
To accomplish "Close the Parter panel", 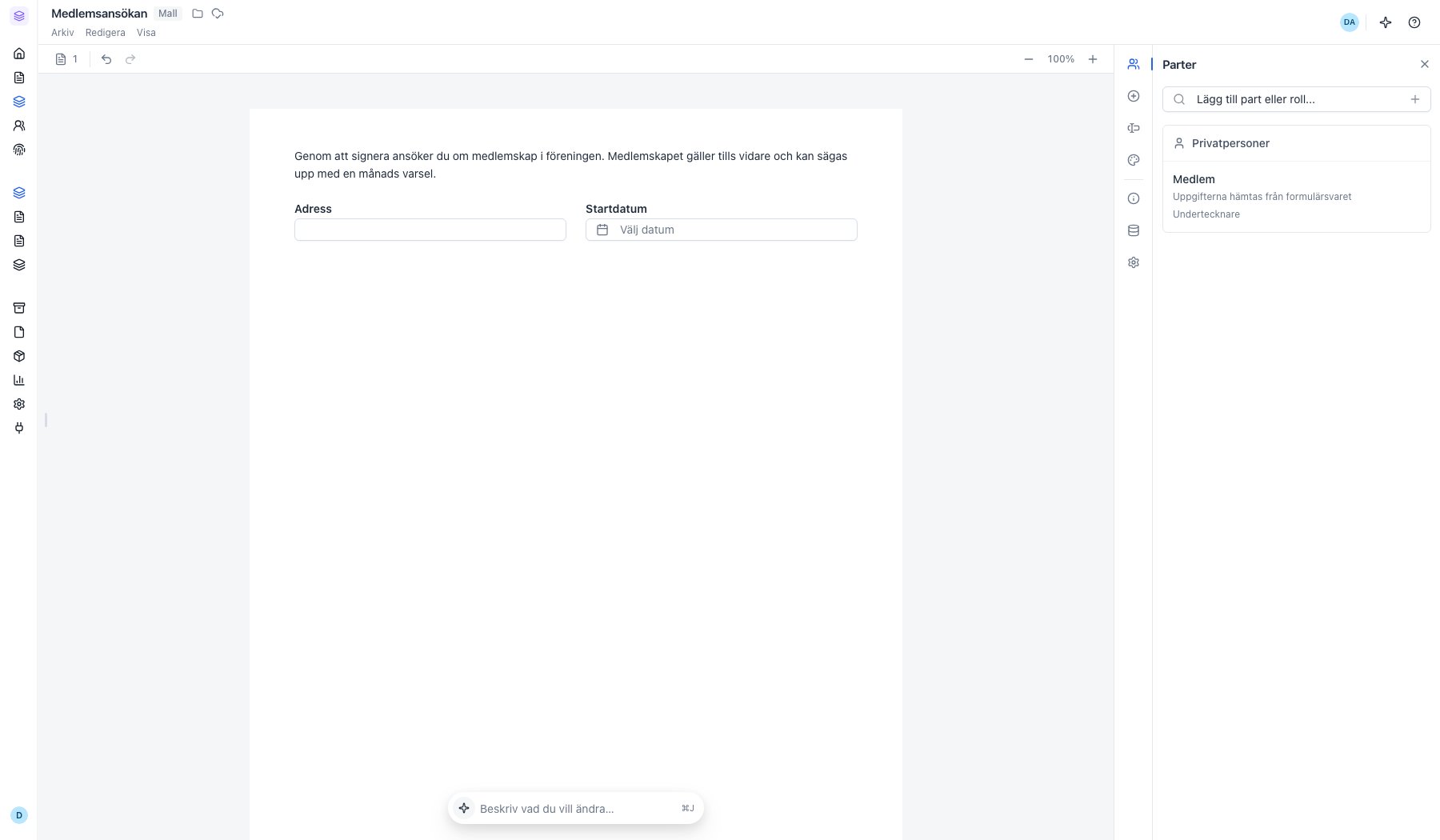I will (x=1425, y=64).
